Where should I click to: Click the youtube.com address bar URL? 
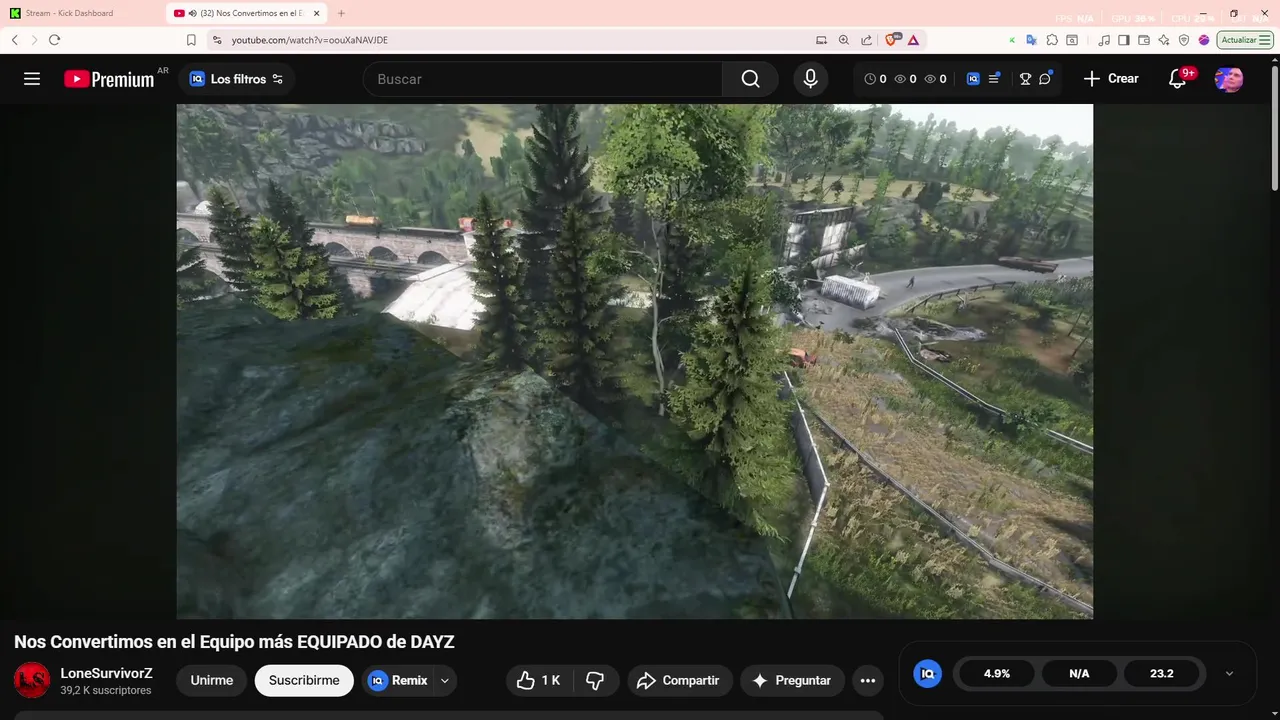[x=310, y=40]
